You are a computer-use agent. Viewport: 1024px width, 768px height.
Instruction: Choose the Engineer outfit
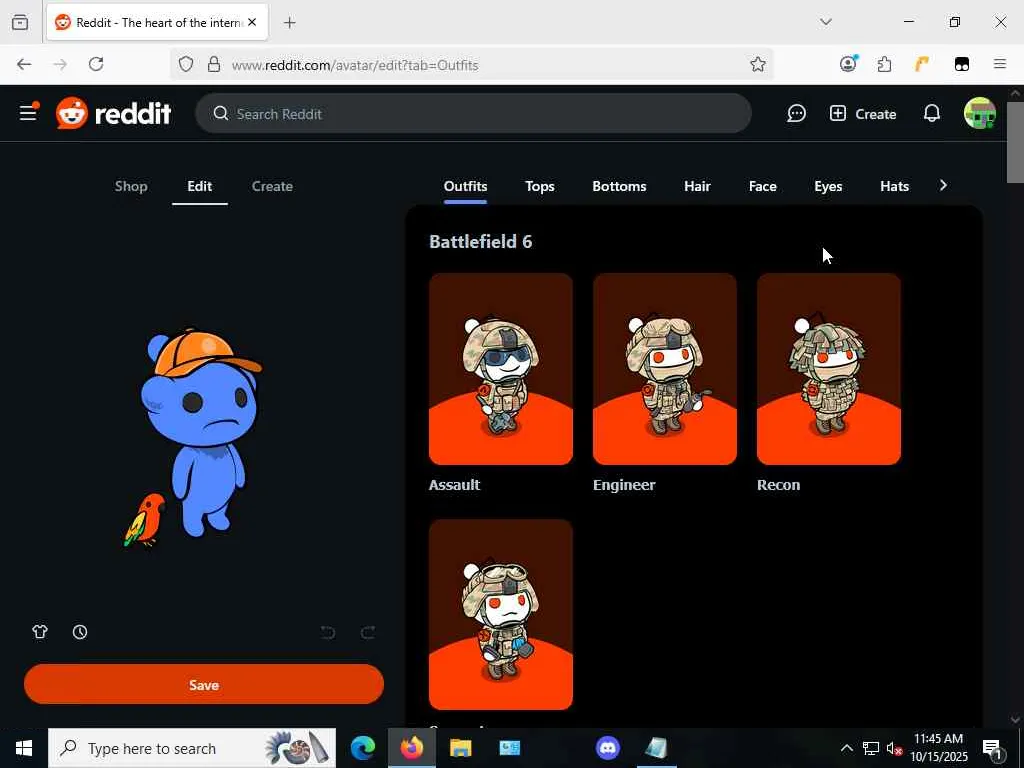point(665,369)
